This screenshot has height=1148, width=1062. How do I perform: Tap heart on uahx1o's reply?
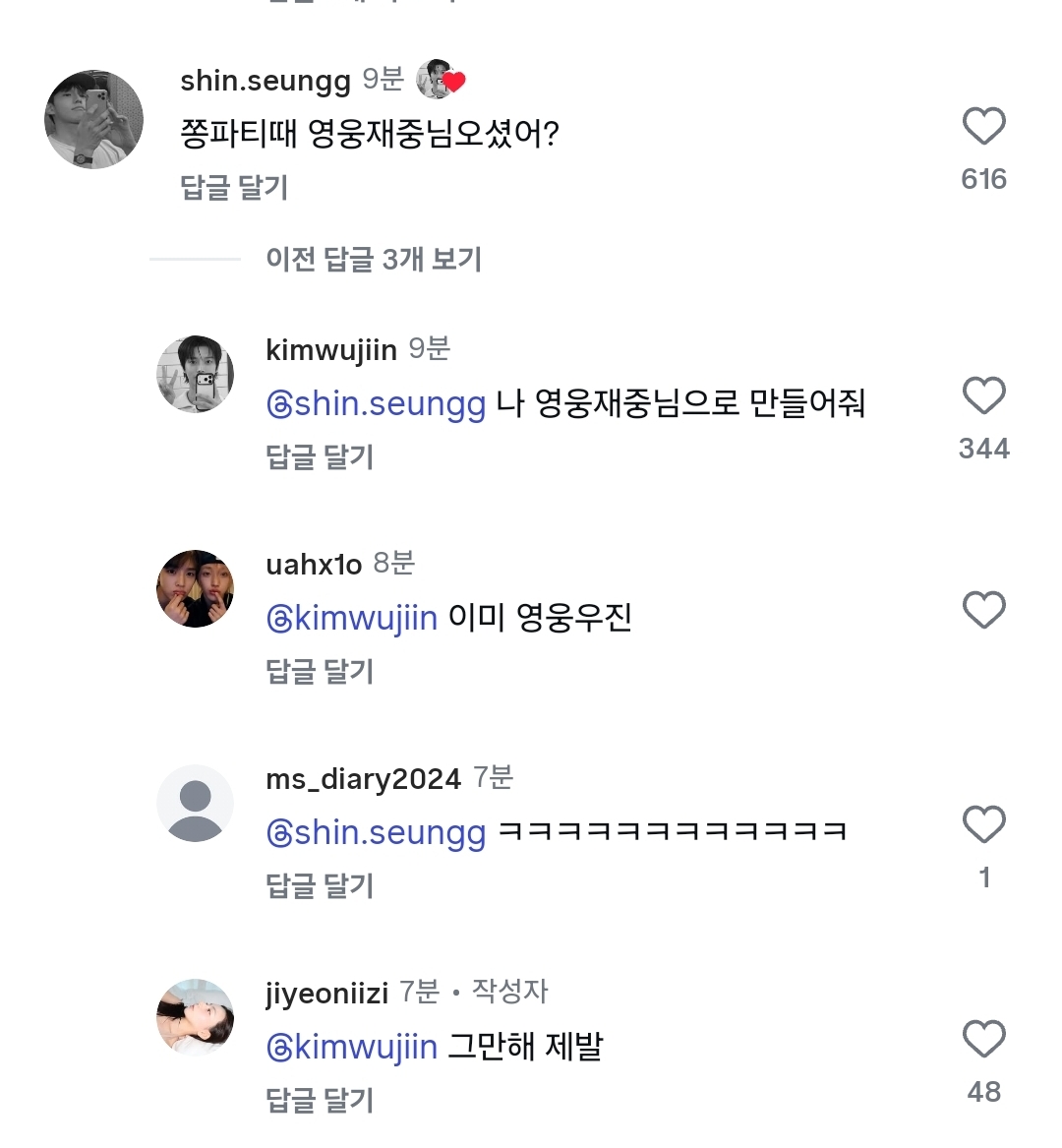click(983, 610)
